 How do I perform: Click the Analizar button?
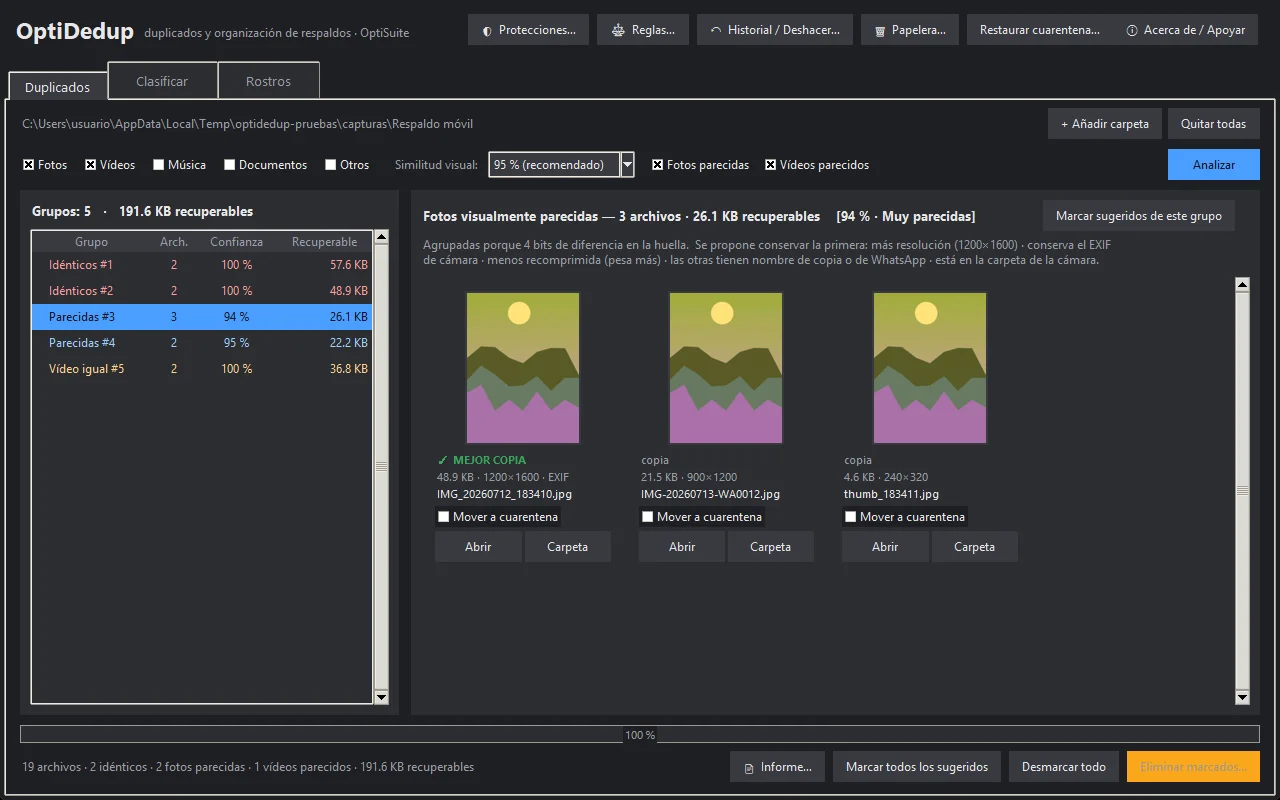tap(1214, 165)
